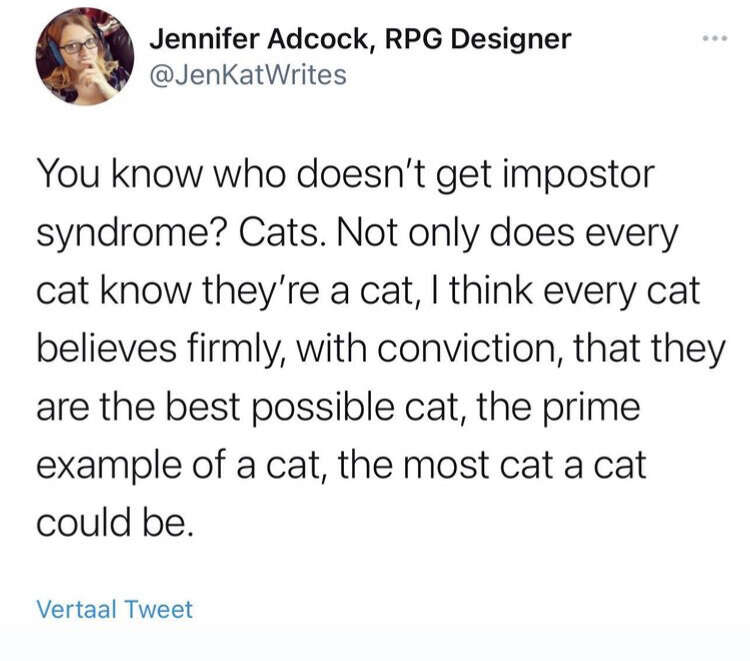Click the Vertaal Tweet translate link
Viewport: 750px width, 661px height.
tap(114, 609)
